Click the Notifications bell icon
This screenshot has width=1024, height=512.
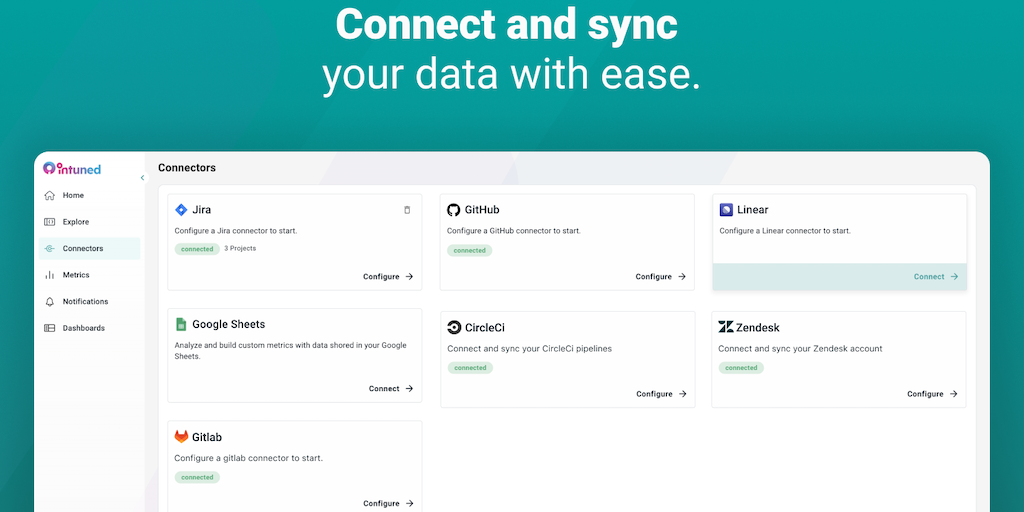click(50, 302)
